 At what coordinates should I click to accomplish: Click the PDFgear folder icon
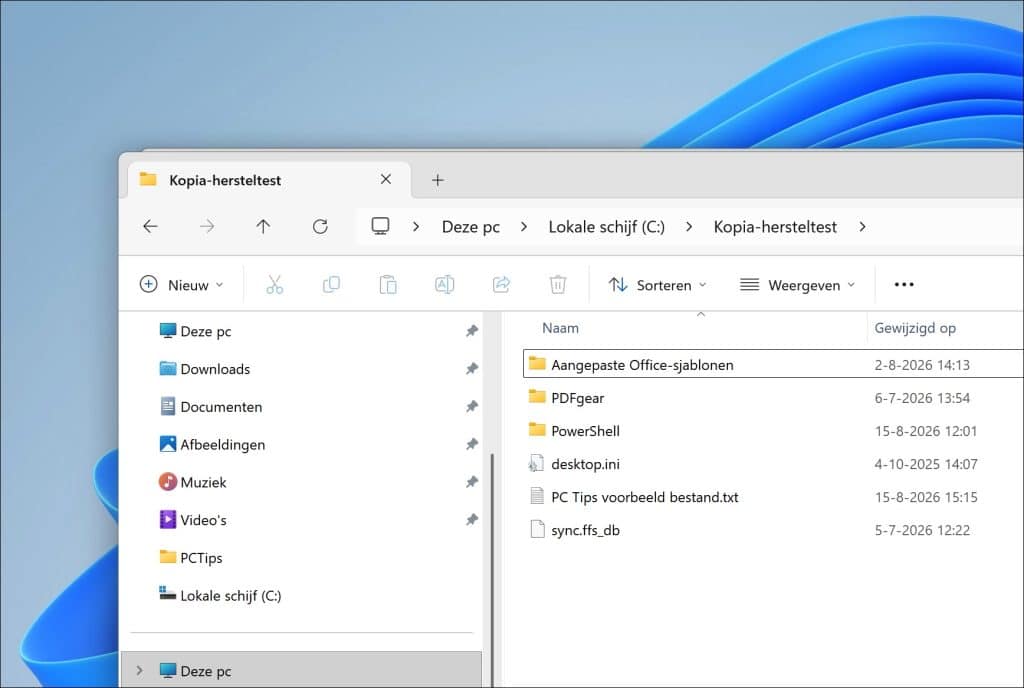[x=537, y=396]
